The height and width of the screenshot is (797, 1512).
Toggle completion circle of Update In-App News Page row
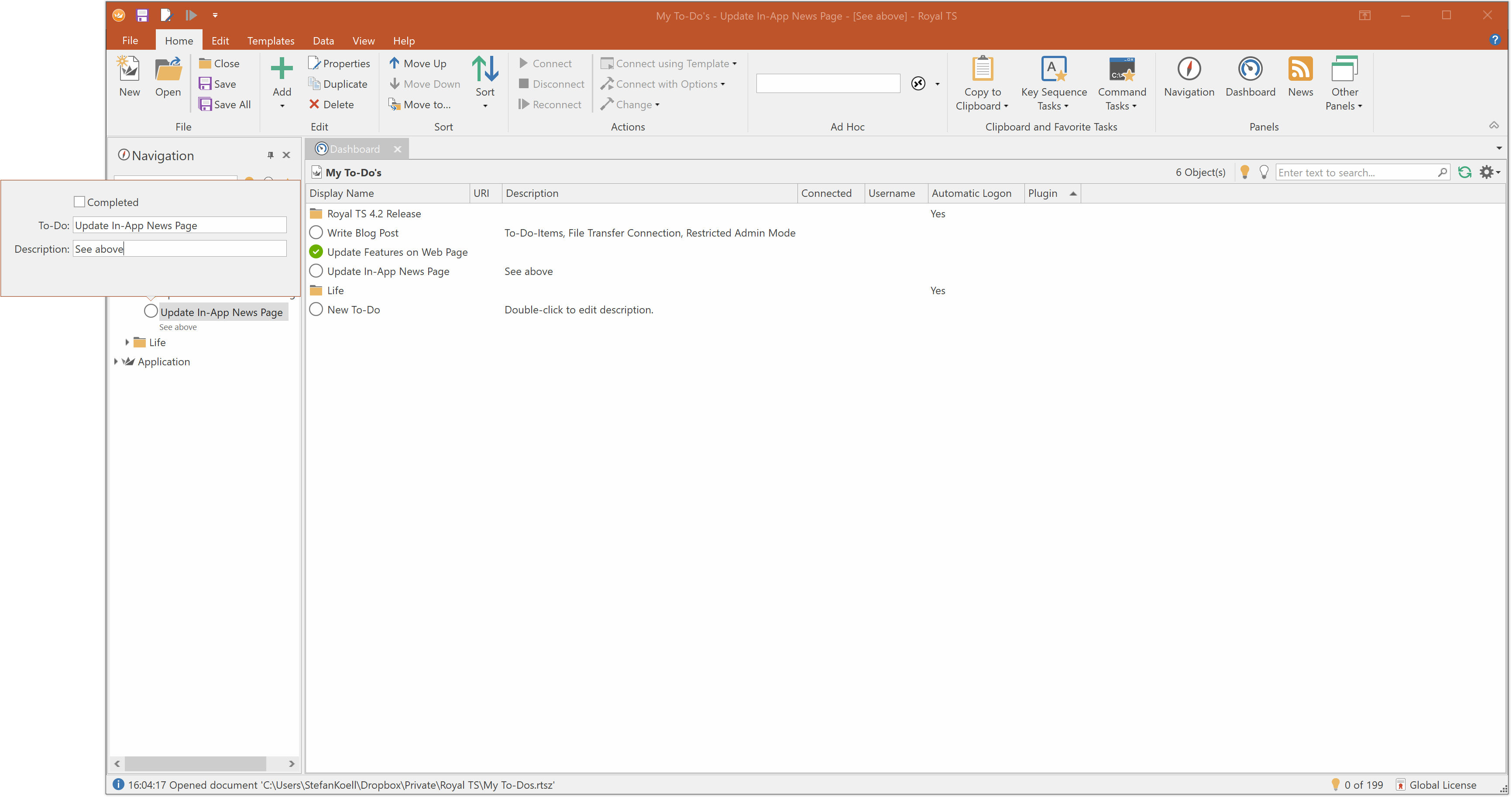[316, 271]
